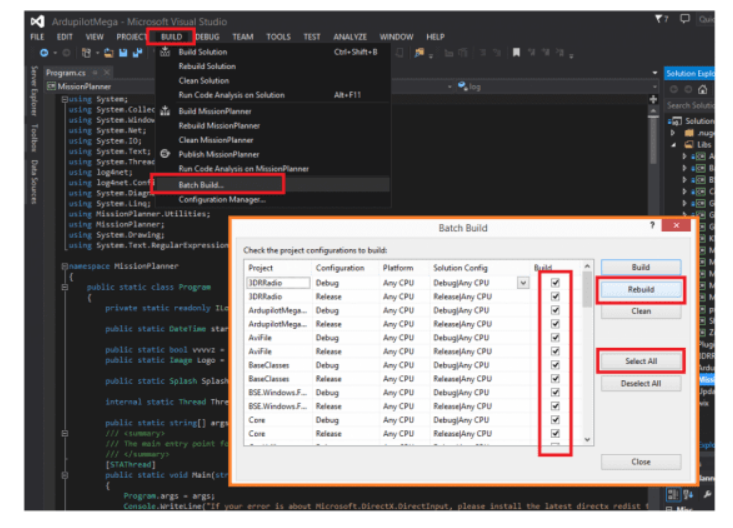Click the Batch Build list scroll down arrow
This screenshot has height=528, width=733.
coord(587,440)
